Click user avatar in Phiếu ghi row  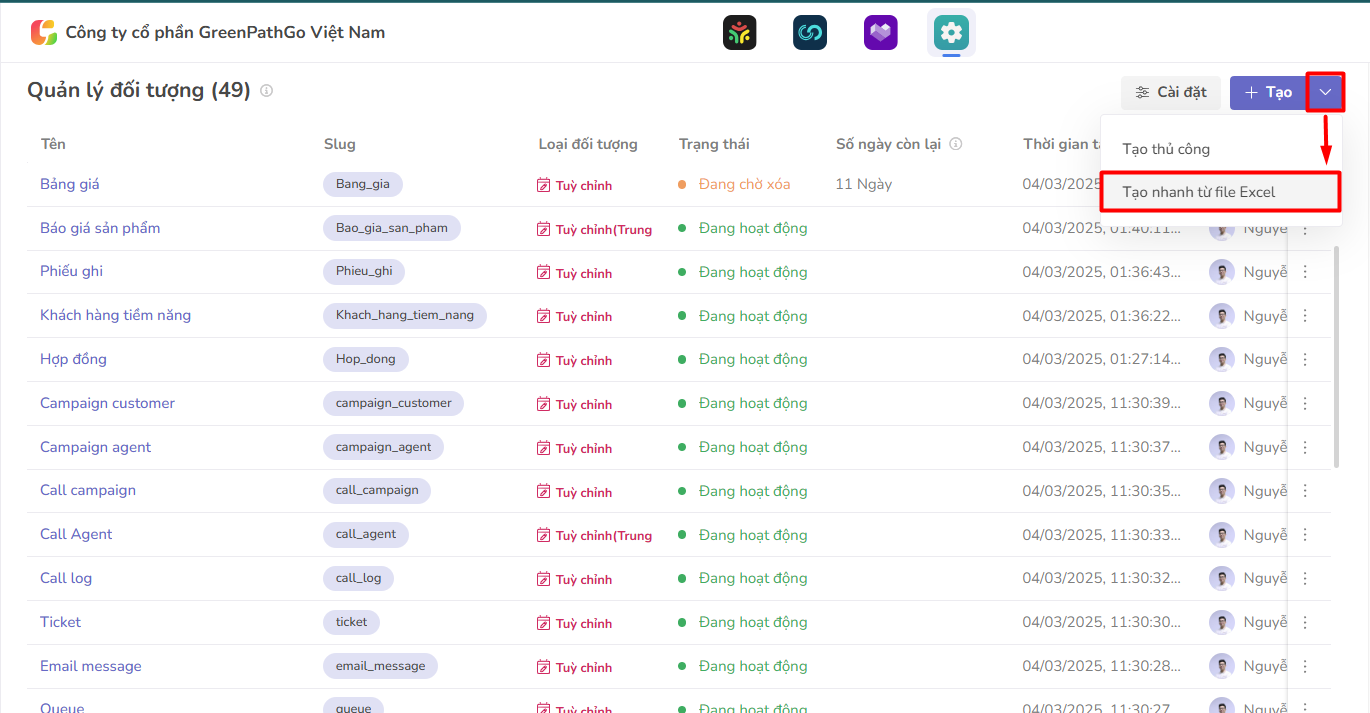point(1221,272)
